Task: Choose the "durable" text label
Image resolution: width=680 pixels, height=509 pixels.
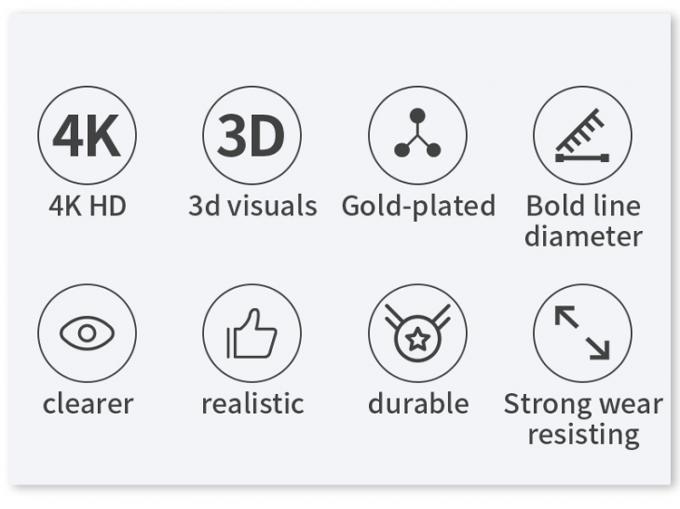Action: pyautogui.click(x=418, y=404)
